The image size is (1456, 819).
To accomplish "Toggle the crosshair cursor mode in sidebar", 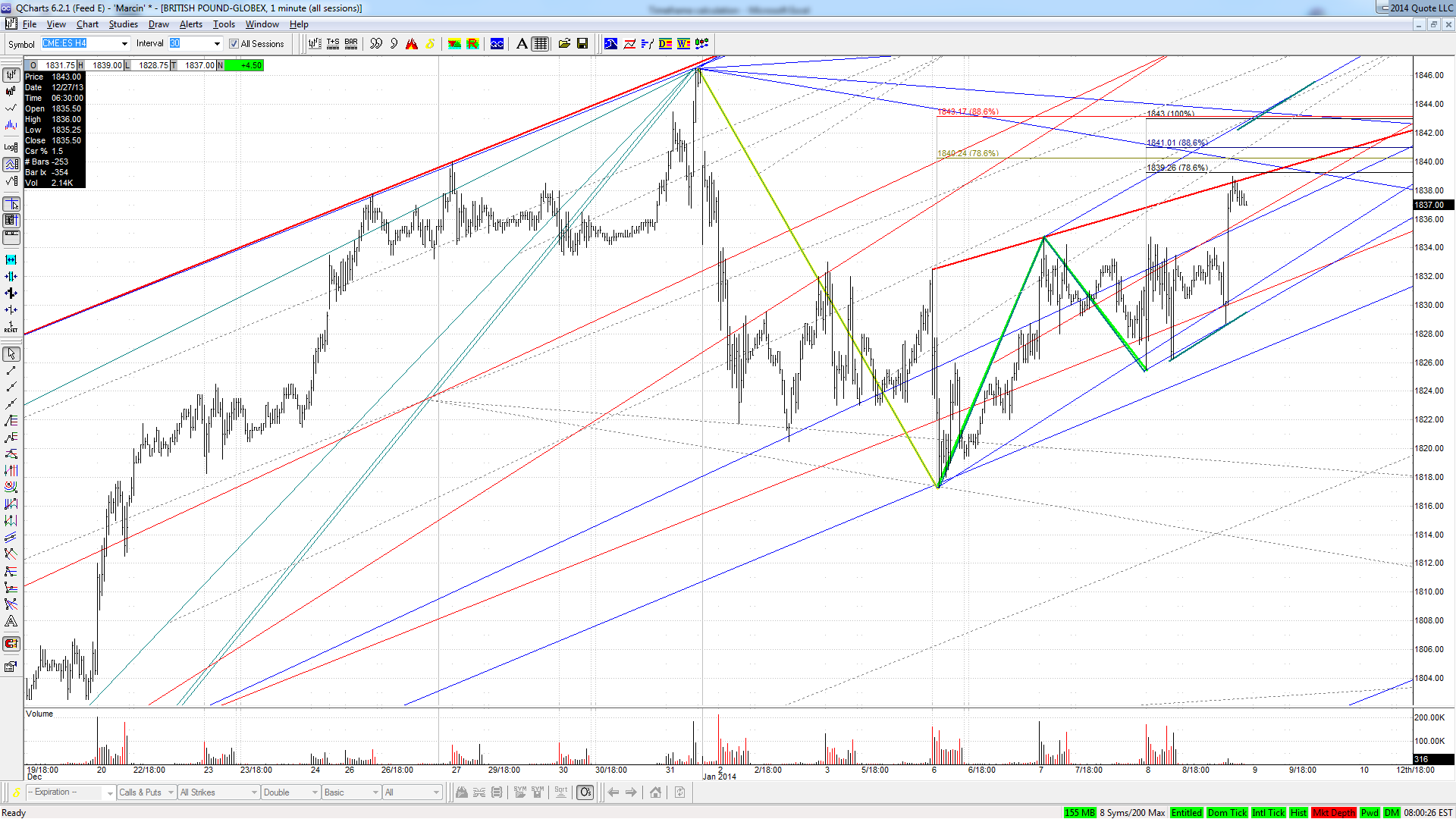I will point(11,205).
